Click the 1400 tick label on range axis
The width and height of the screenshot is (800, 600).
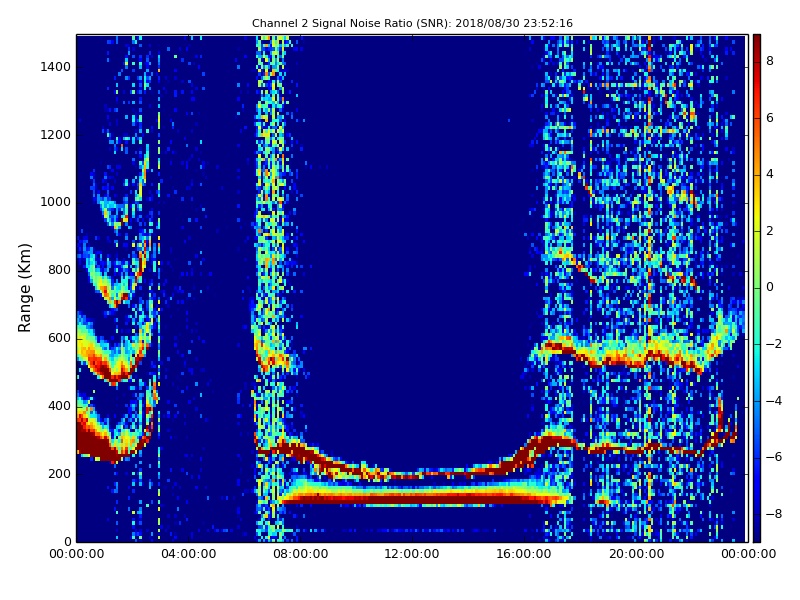(56, 67)
